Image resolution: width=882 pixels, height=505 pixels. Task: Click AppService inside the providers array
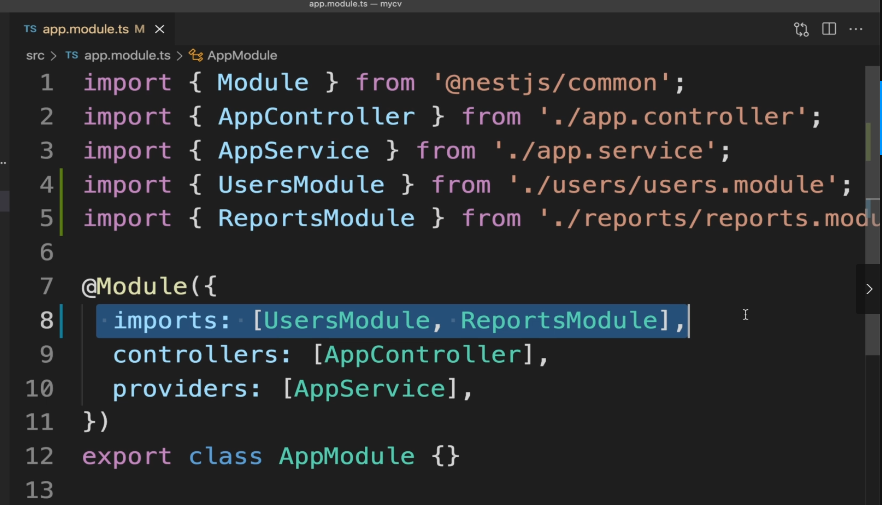pos(370,389)
